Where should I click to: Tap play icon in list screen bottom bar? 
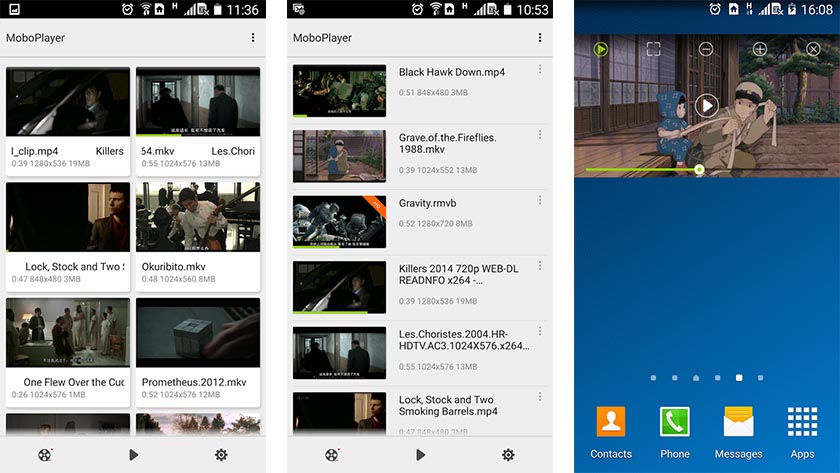[x=421, y=455]
